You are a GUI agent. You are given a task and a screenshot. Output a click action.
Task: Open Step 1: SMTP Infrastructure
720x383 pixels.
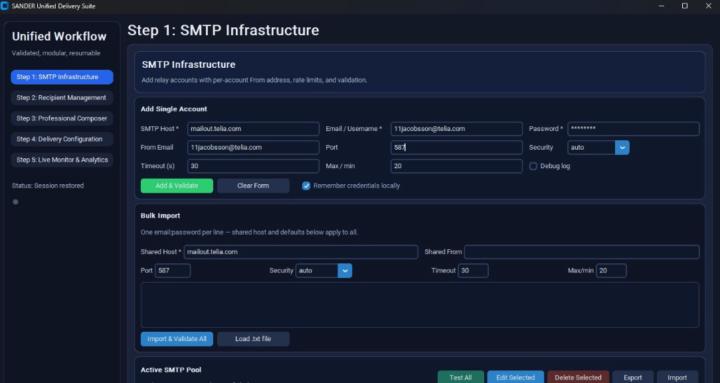(62, 77)
